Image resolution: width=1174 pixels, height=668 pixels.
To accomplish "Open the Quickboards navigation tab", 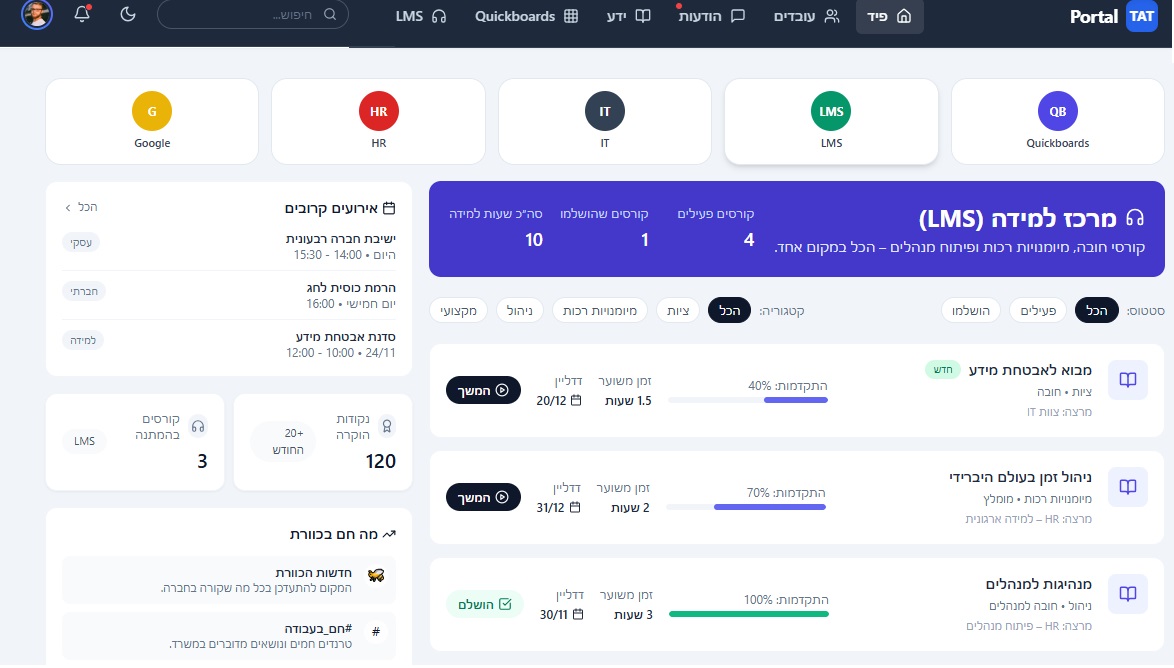I will (x=526, y=16).
